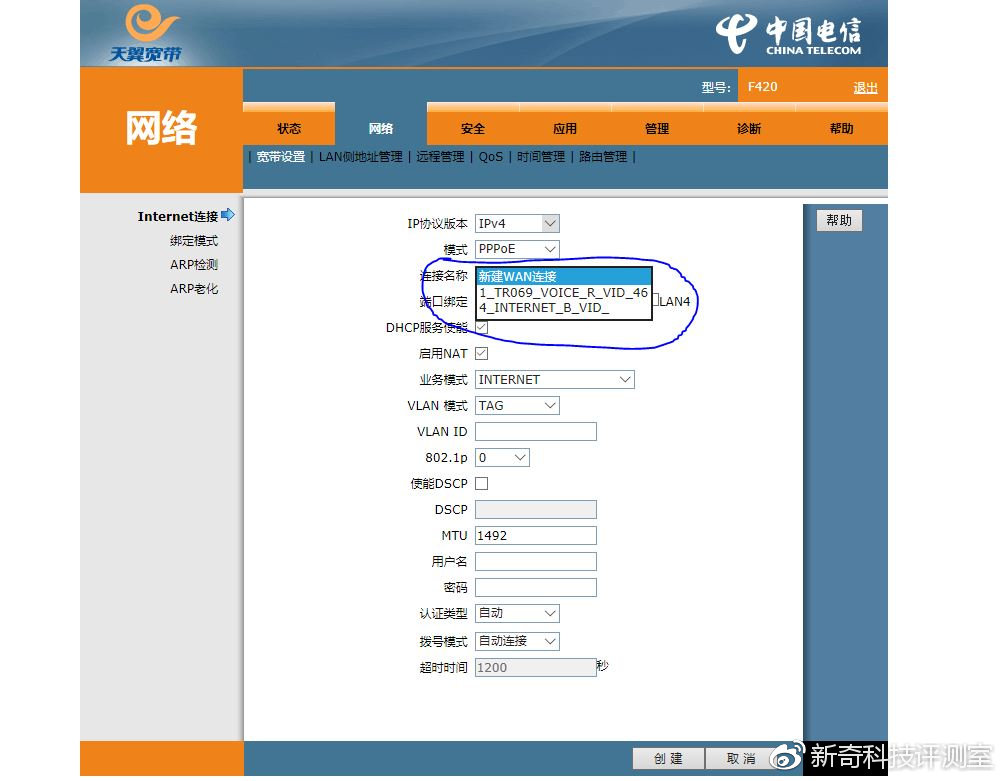Open the 业务模式 INTERNET dropdown
The image size is (1002, 781).
point(554,379)
